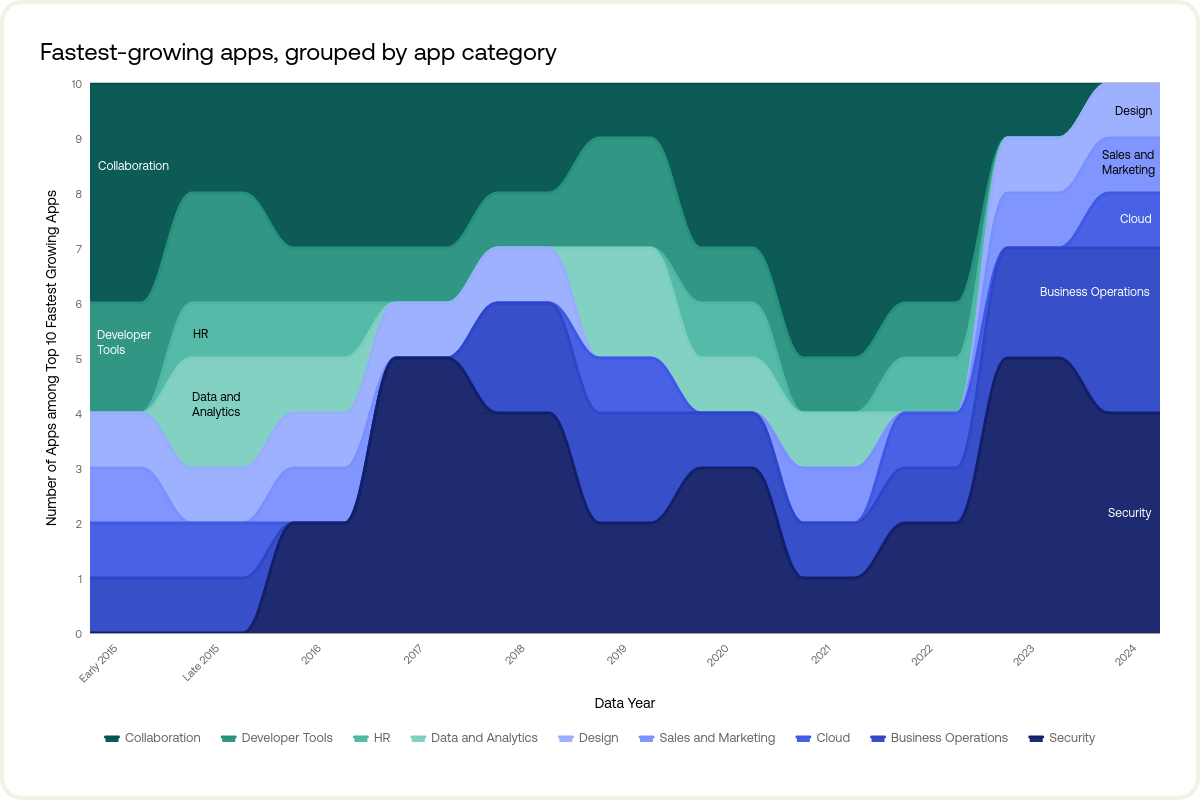Click the Design legend swatch icon

pos(565,738)
